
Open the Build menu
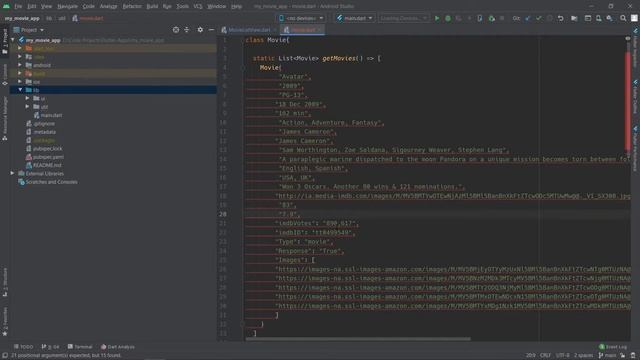point(152,6)
